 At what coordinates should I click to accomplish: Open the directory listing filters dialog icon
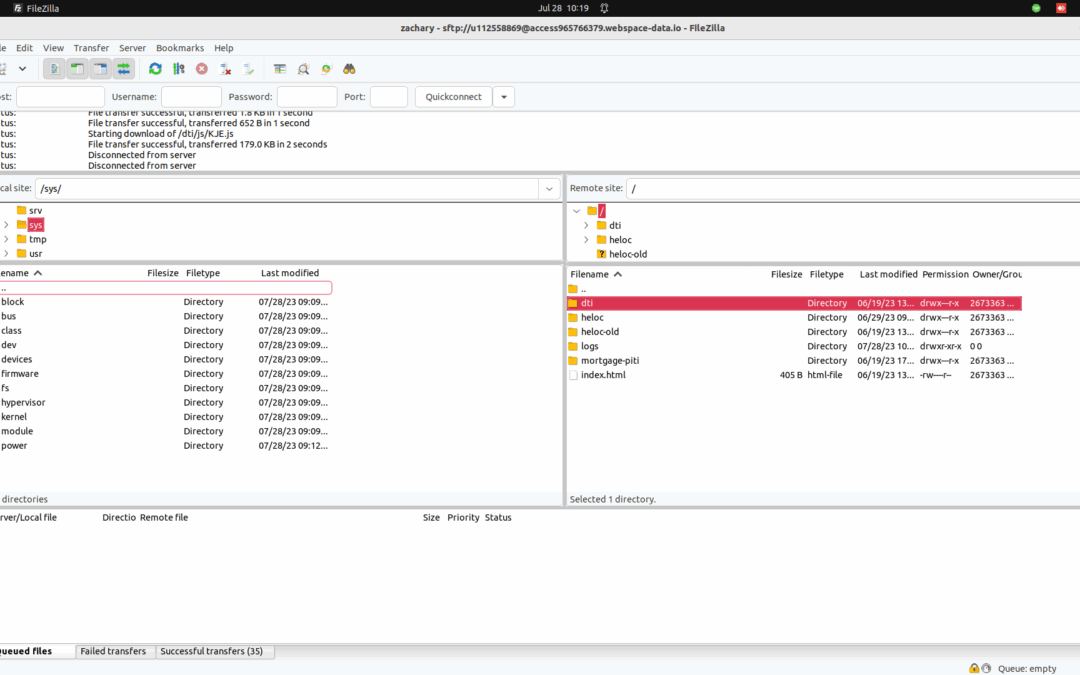[x=280, y=69]
